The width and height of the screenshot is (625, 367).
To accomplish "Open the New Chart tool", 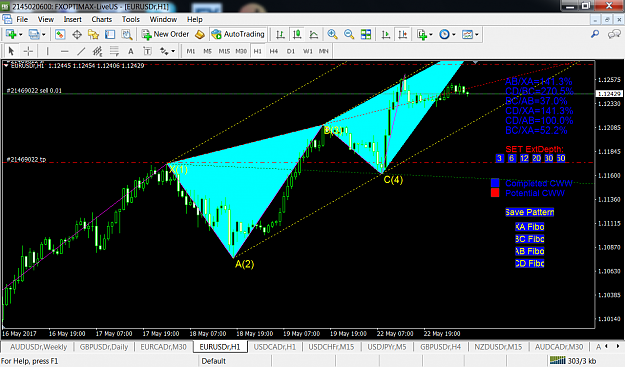I will [11, 35].
